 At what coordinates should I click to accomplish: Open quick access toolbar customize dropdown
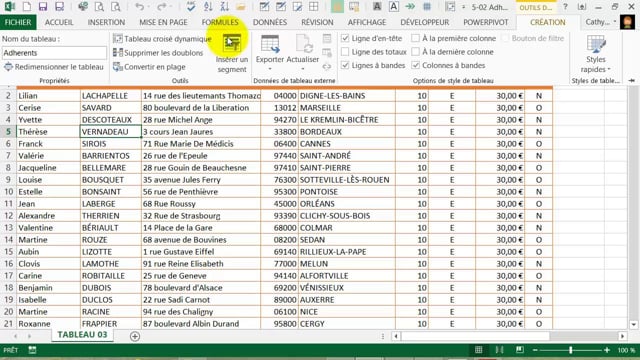click(x=463, y=7)
